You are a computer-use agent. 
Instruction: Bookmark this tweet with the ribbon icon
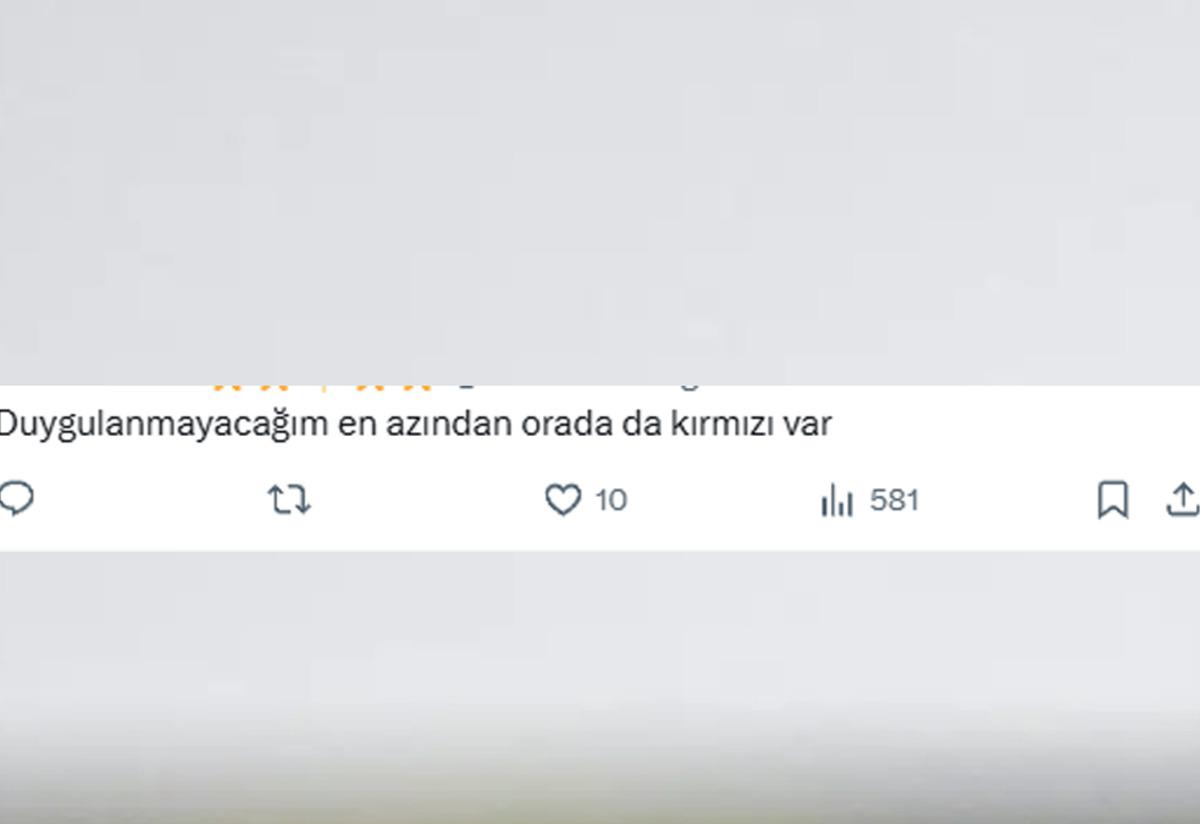click(x=1113, y=500)
